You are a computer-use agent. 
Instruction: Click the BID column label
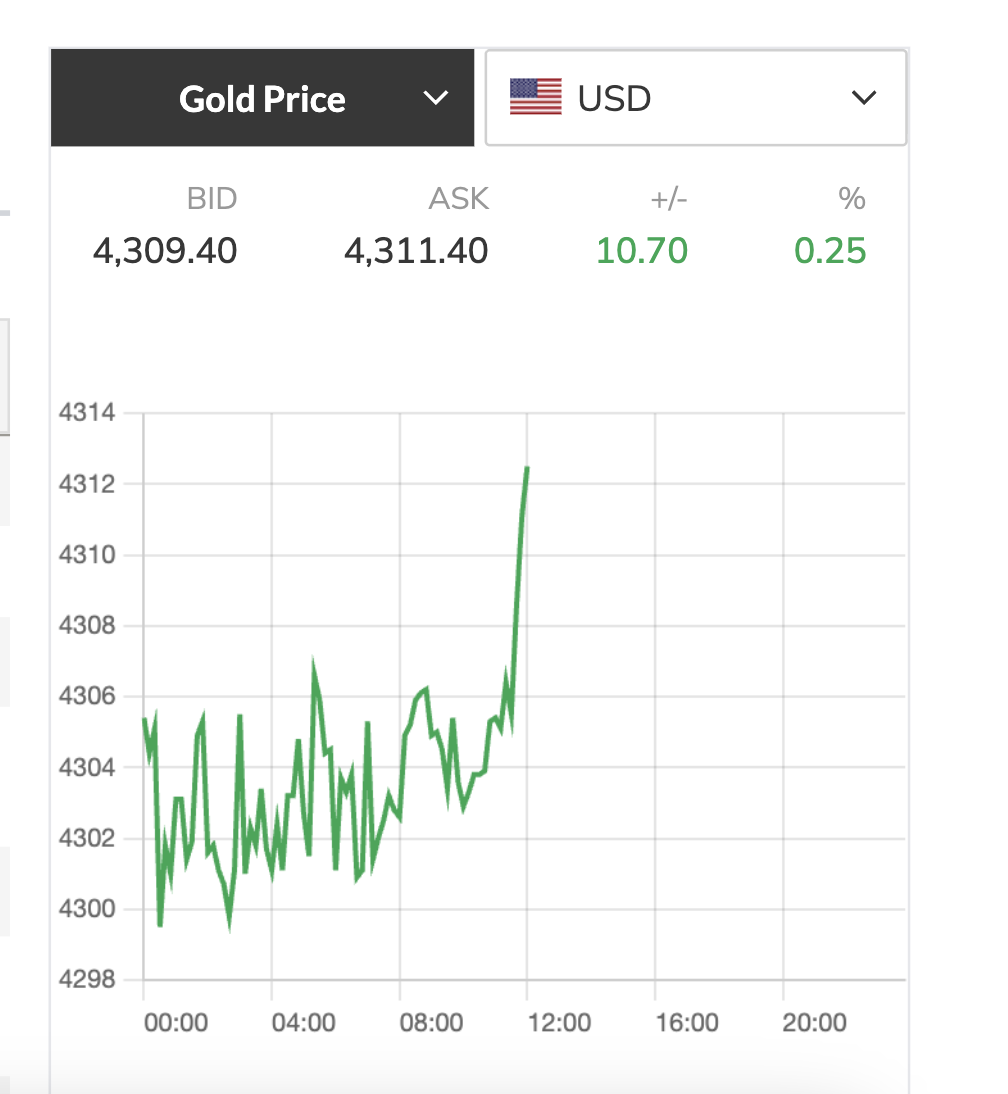211,199
